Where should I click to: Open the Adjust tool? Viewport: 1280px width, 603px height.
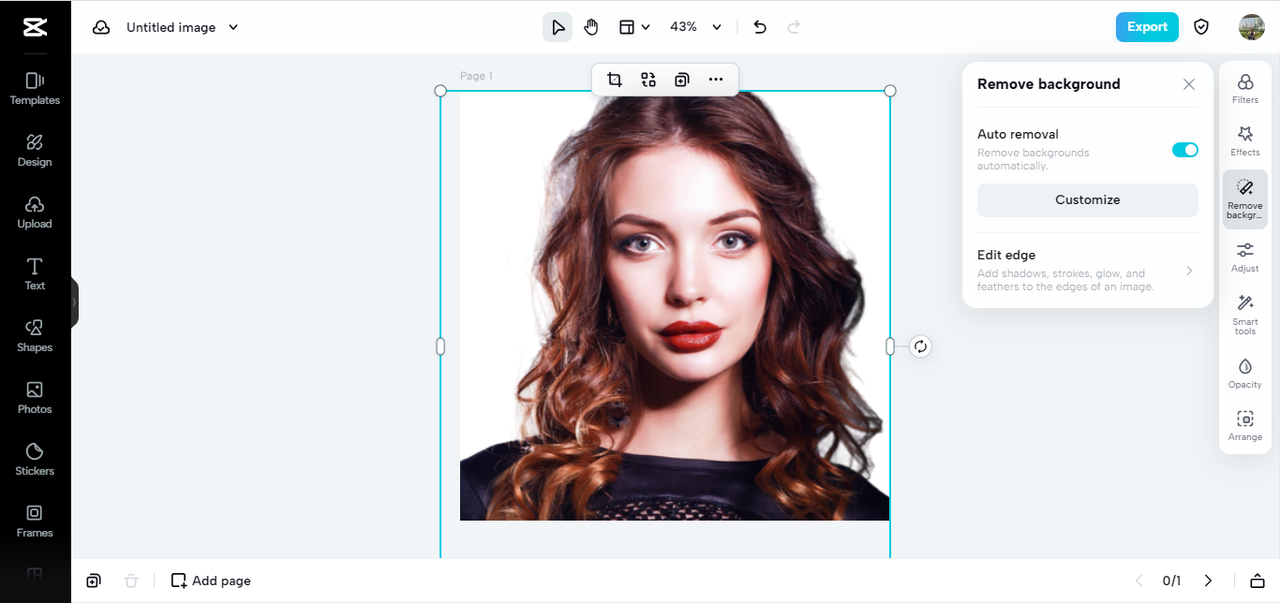tap(1245, 257)
